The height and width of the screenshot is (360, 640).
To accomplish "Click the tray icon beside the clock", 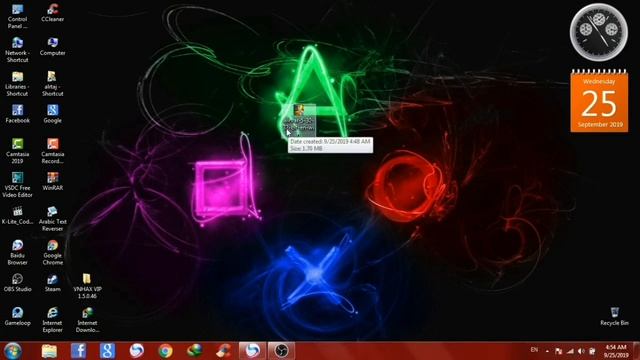I will 592,351.
